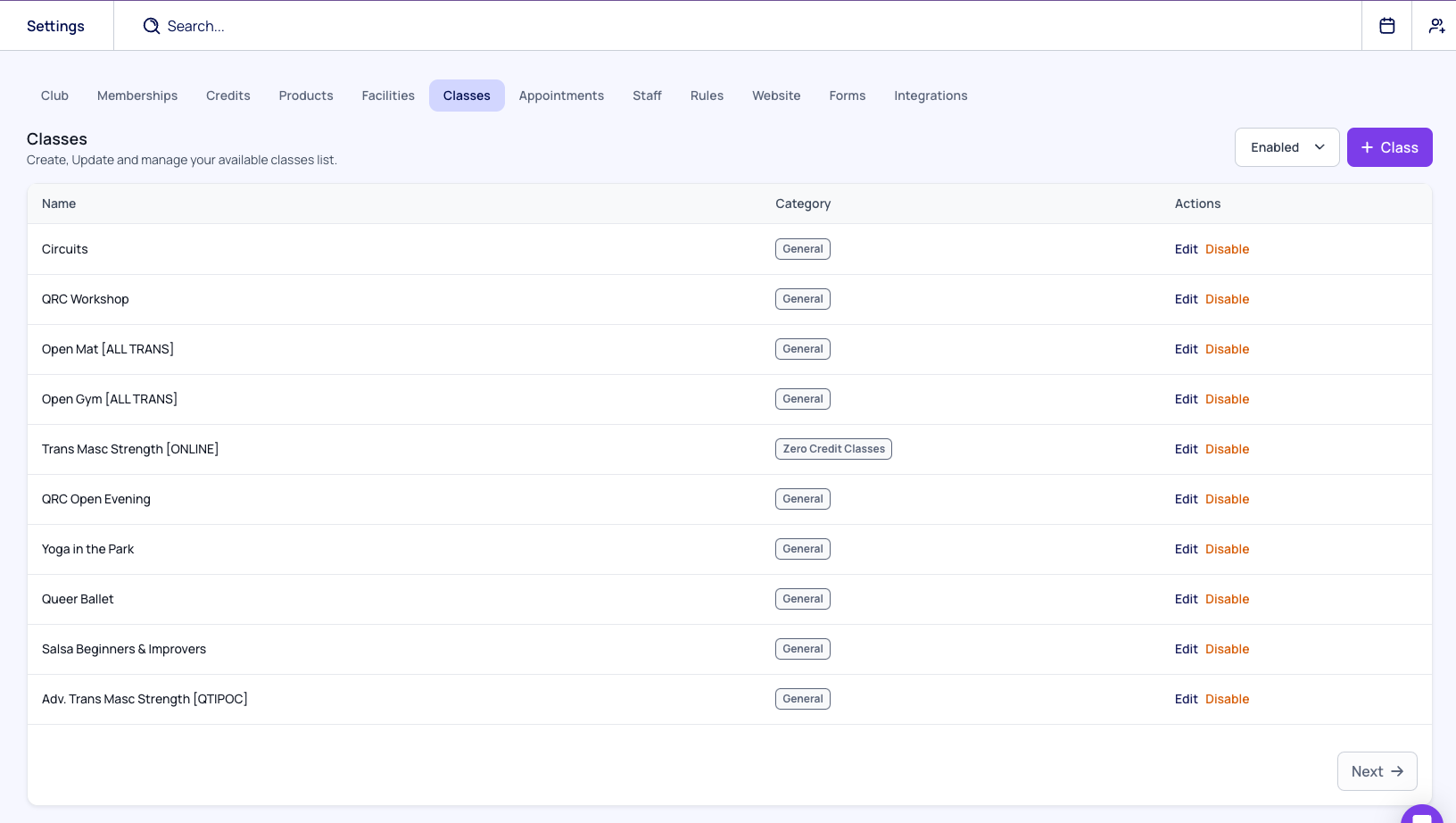Click the Zero Credit Classes category badge
Image resolution: width=1456 pixels, height=823 pixels.
click(x=833, y=449)
